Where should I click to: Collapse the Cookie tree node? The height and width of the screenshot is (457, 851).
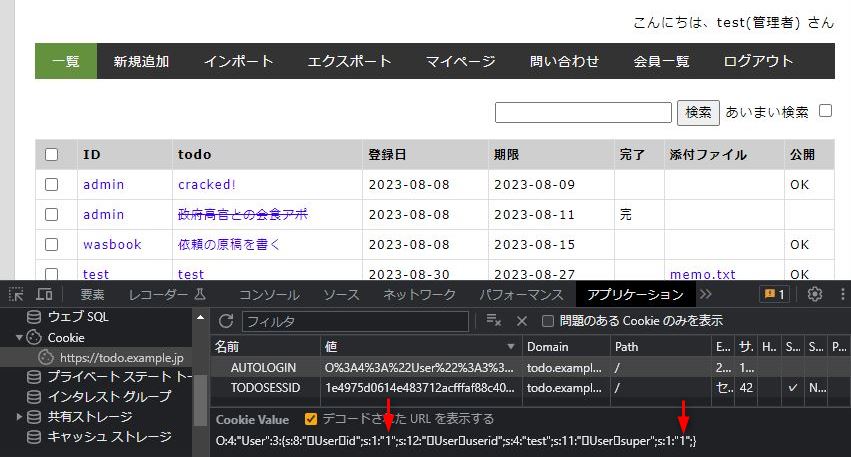19,338
